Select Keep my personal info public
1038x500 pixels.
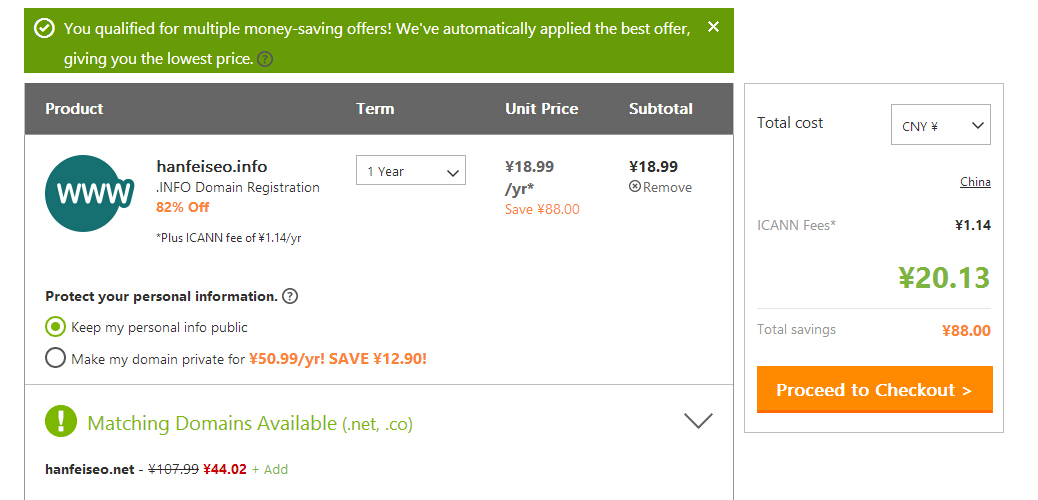56,326
